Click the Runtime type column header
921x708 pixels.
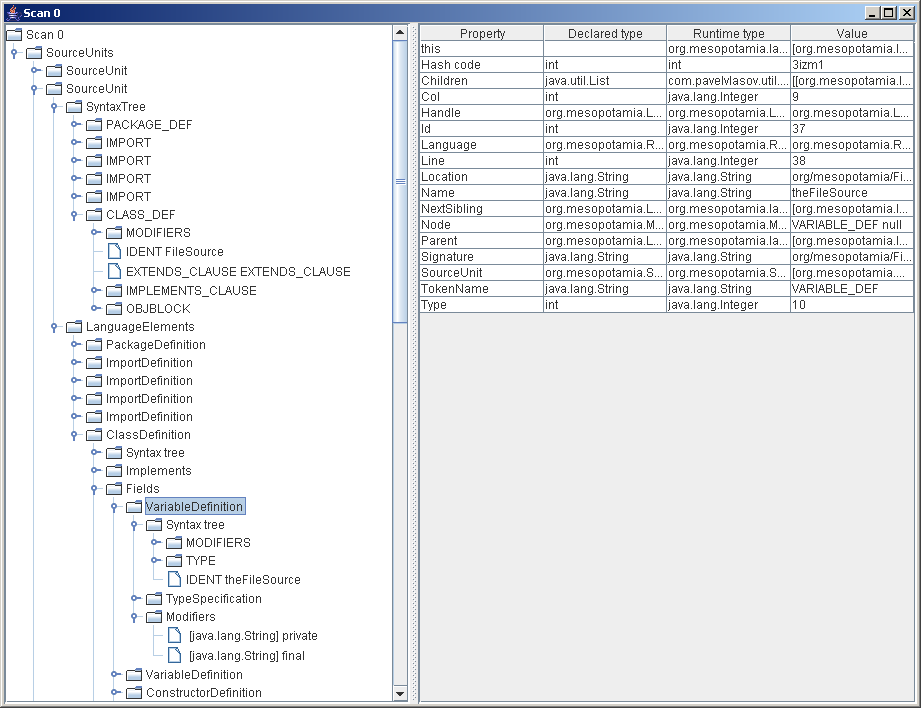click(x=728, y=34)
